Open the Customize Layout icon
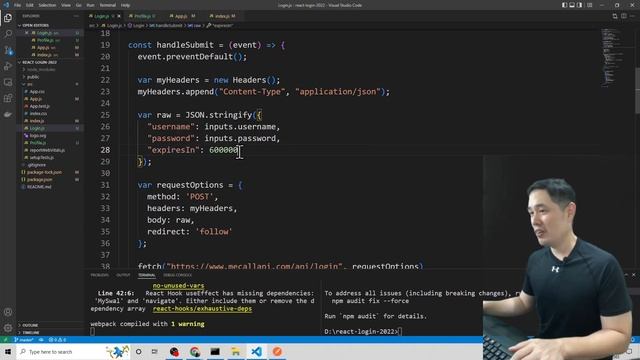This screenshot has height=360, width=640. pos(589,5)
